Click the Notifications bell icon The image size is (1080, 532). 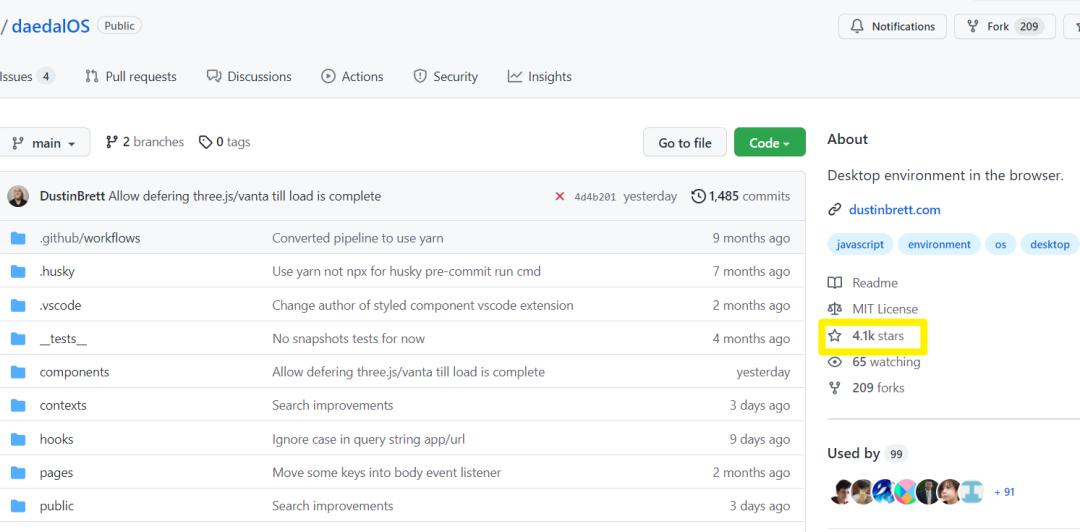coord(857,27)
